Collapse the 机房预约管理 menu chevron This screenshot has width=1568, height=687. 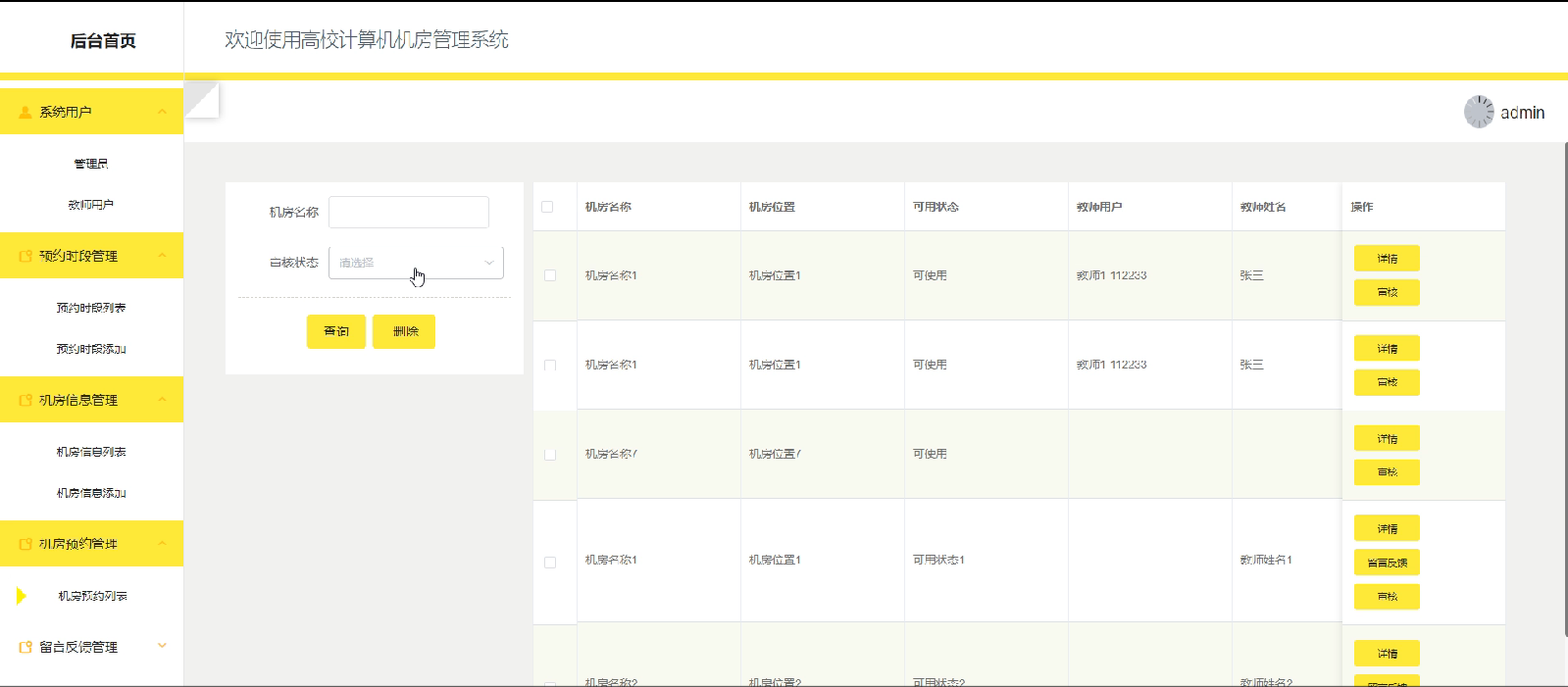pyautogui.click(x=163, y=544)
